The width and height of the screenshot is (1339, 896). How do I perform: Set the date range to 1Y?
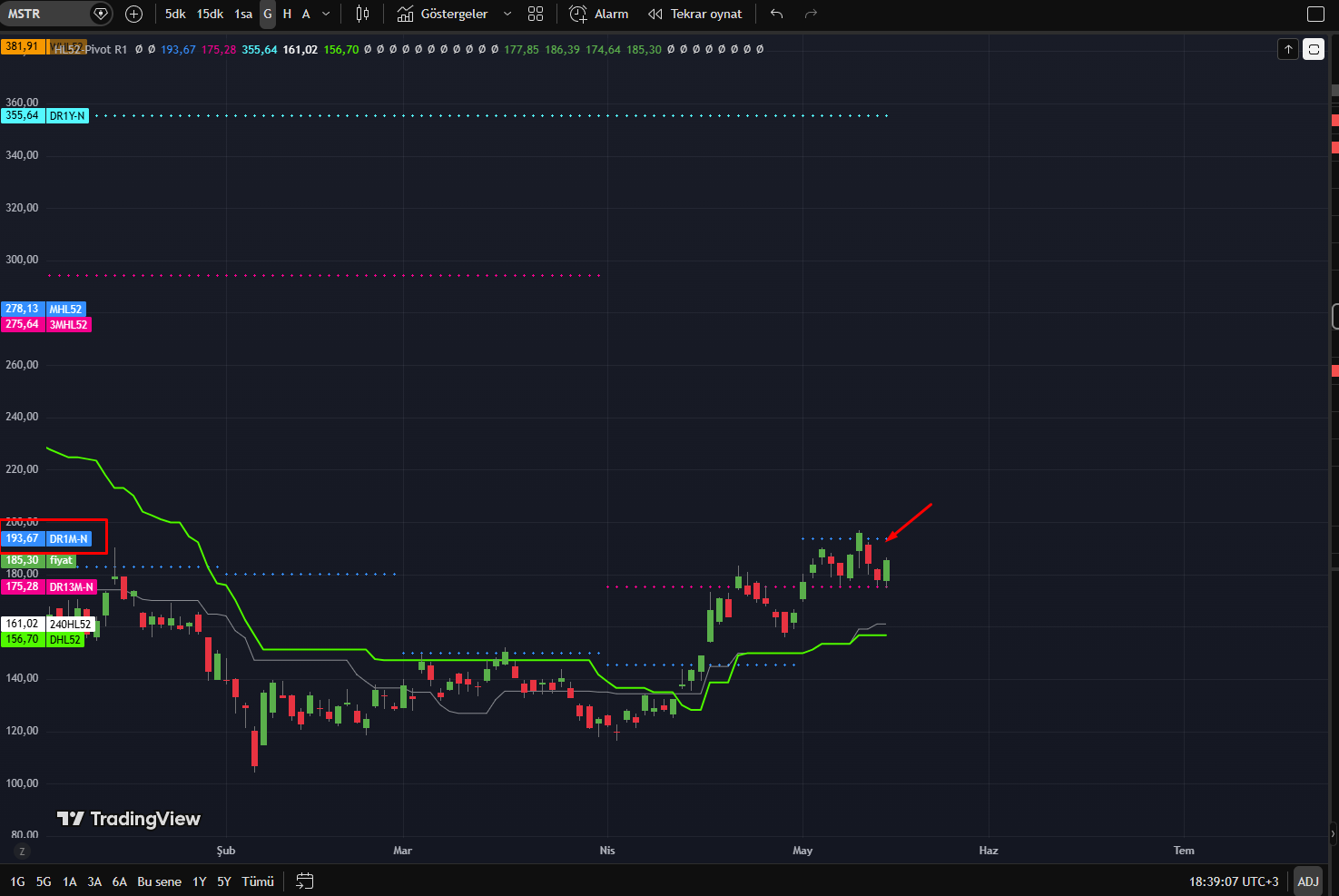click(200, 881)
